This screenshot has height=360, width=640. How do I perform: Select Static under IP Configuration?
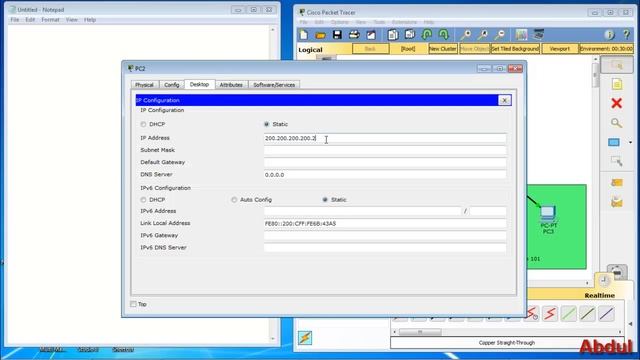click(267, 124)
